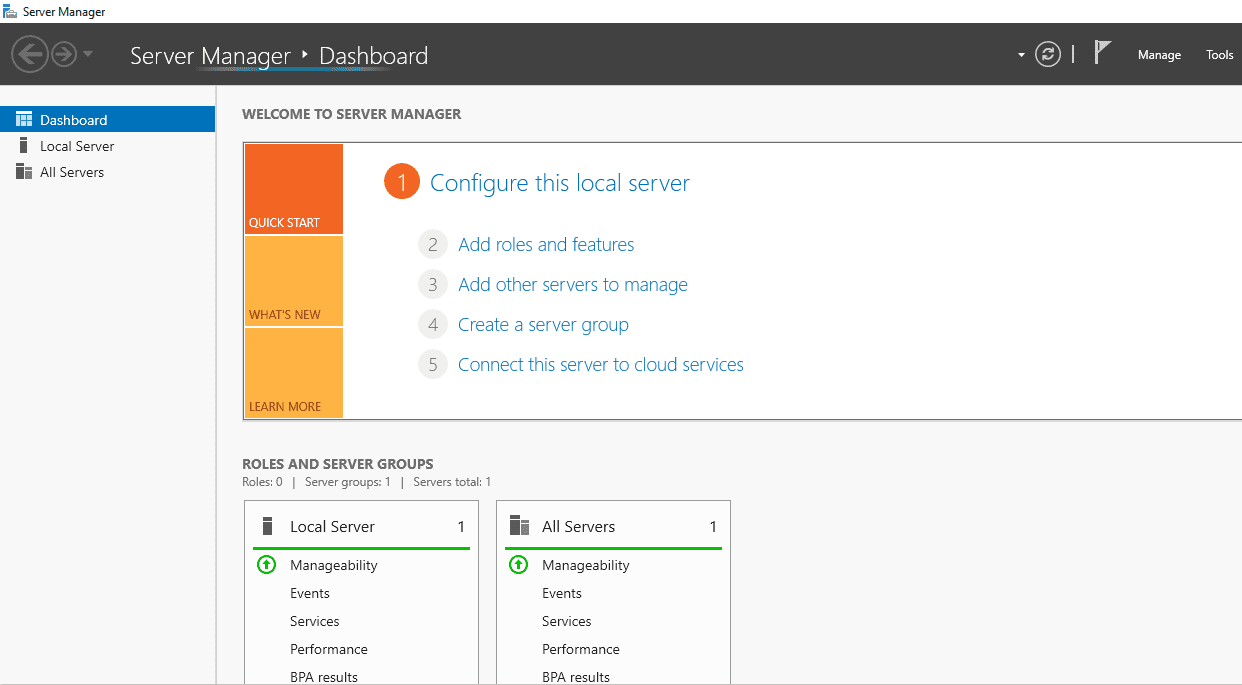This screenshot has width=1242, height=685.
Task: Select Local Server in the sidebar
Action: pyautogui.click(x=77, y=146)
